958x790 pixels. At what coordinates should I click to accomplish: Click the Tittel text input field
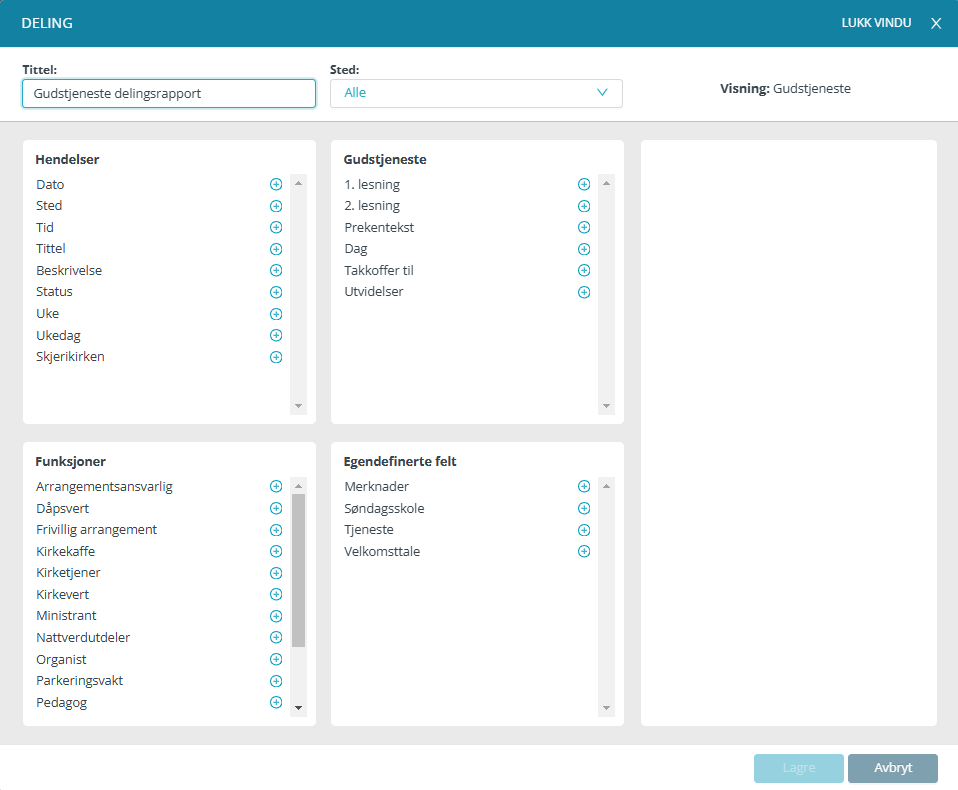(169, 93)
